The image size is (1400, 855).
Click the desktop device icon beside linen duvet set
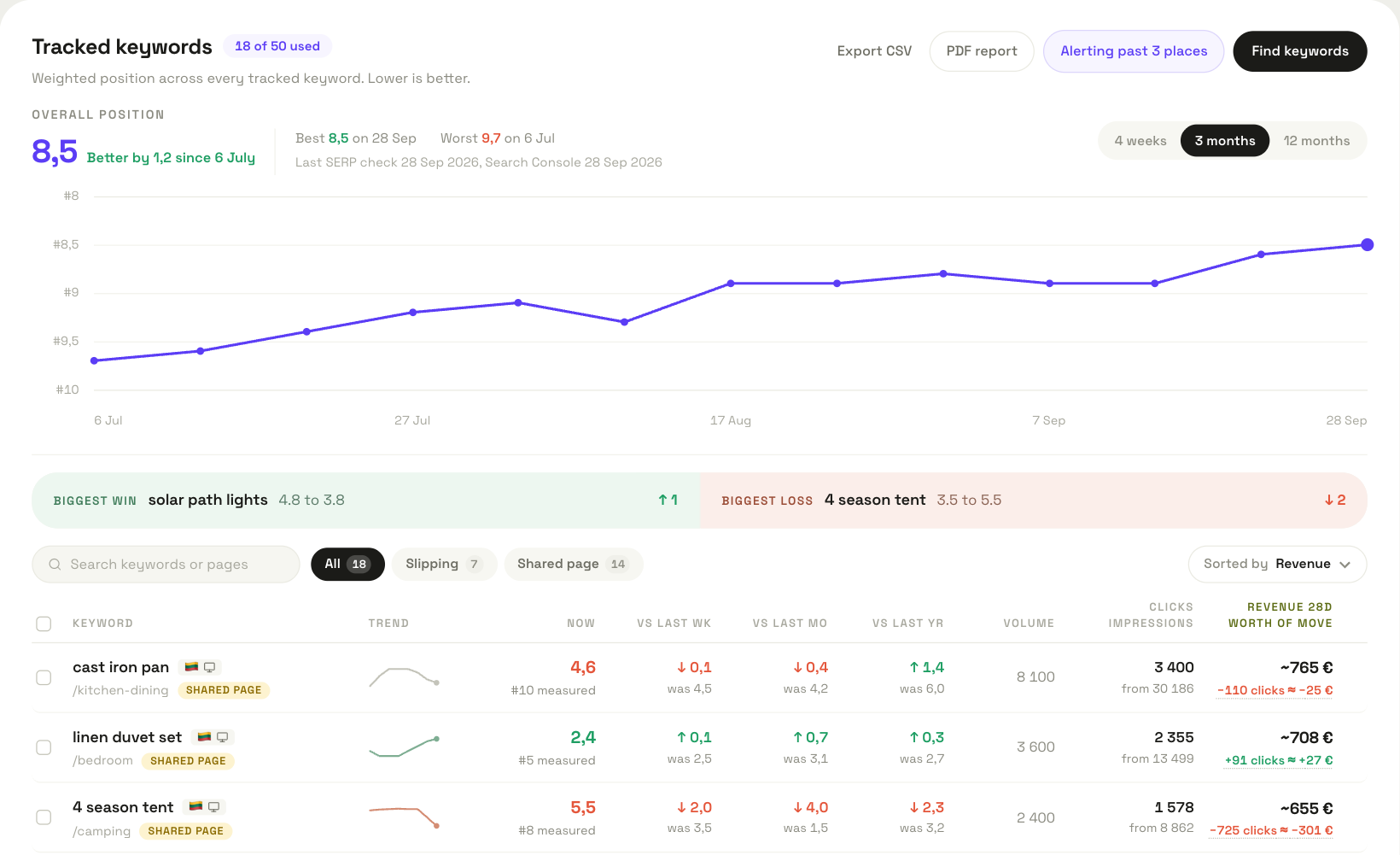click(222, 737)
